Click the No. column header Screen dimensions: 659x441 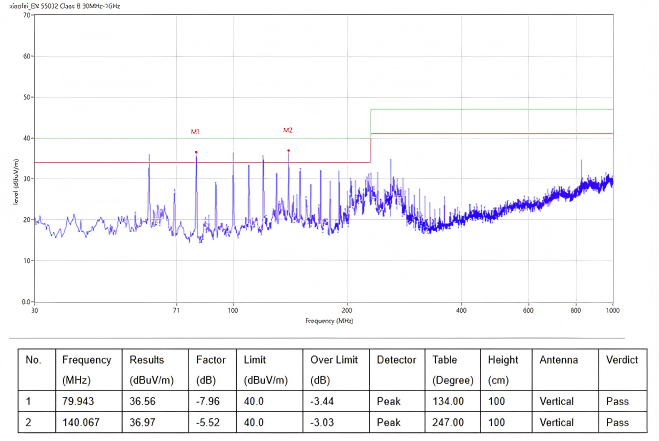point(37,370)
